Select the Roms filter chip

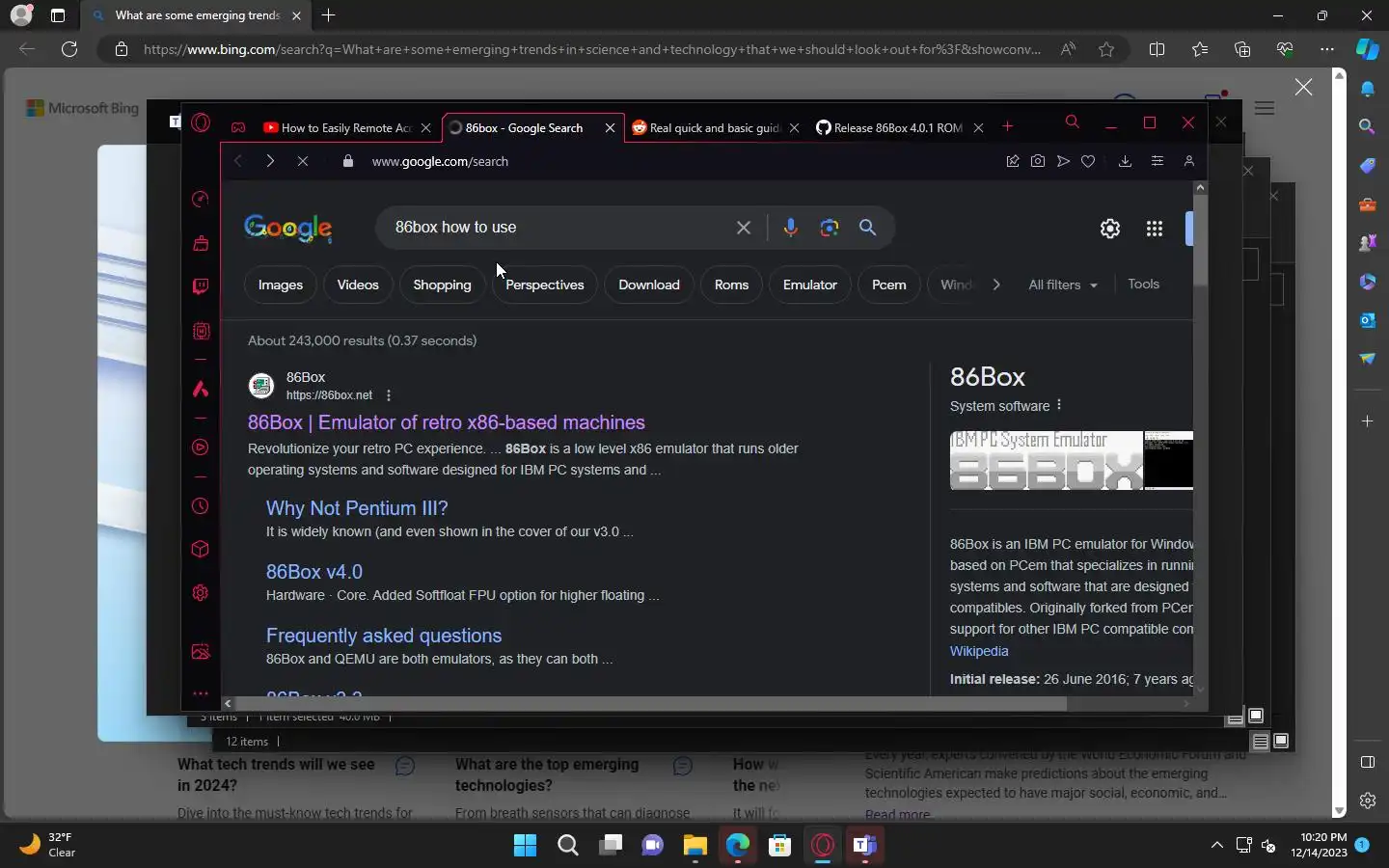coord(731,285)
